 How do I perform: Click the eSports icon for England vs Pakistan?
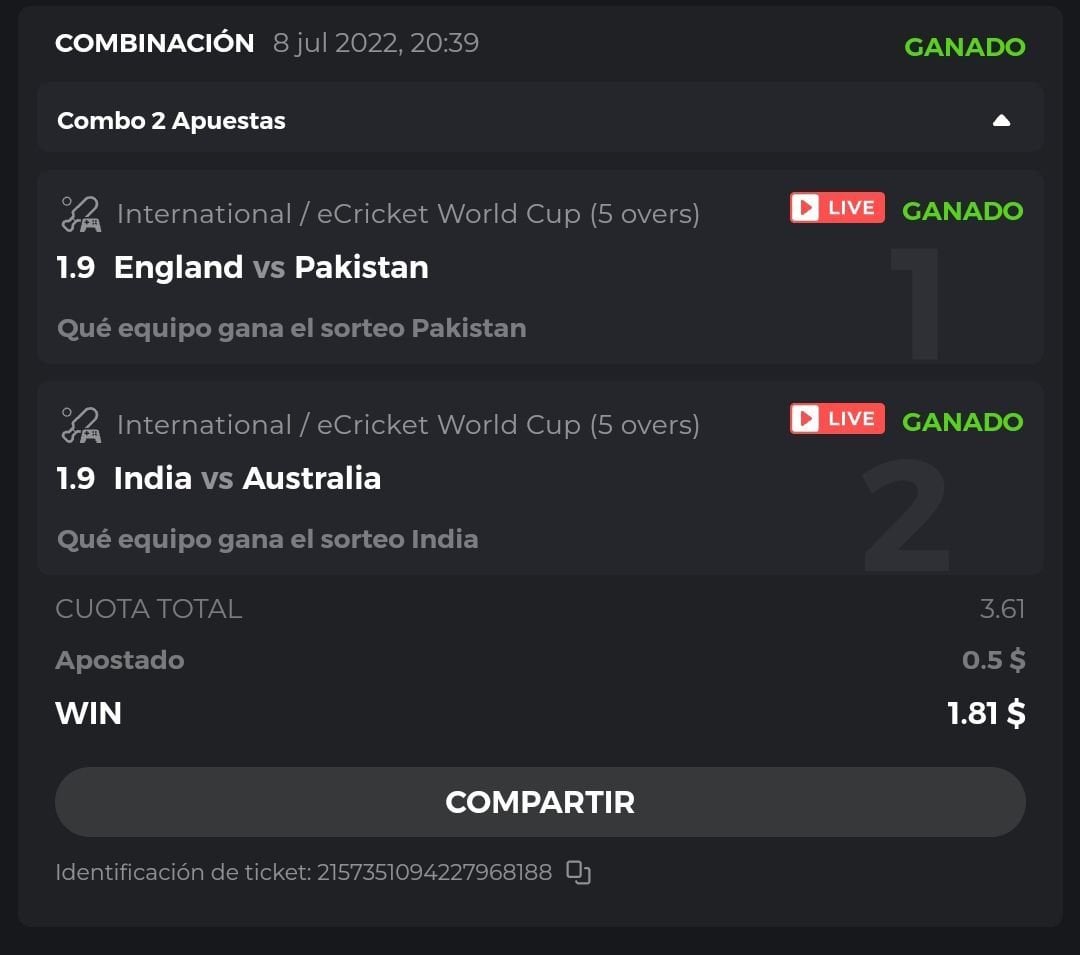click(80, 214)
